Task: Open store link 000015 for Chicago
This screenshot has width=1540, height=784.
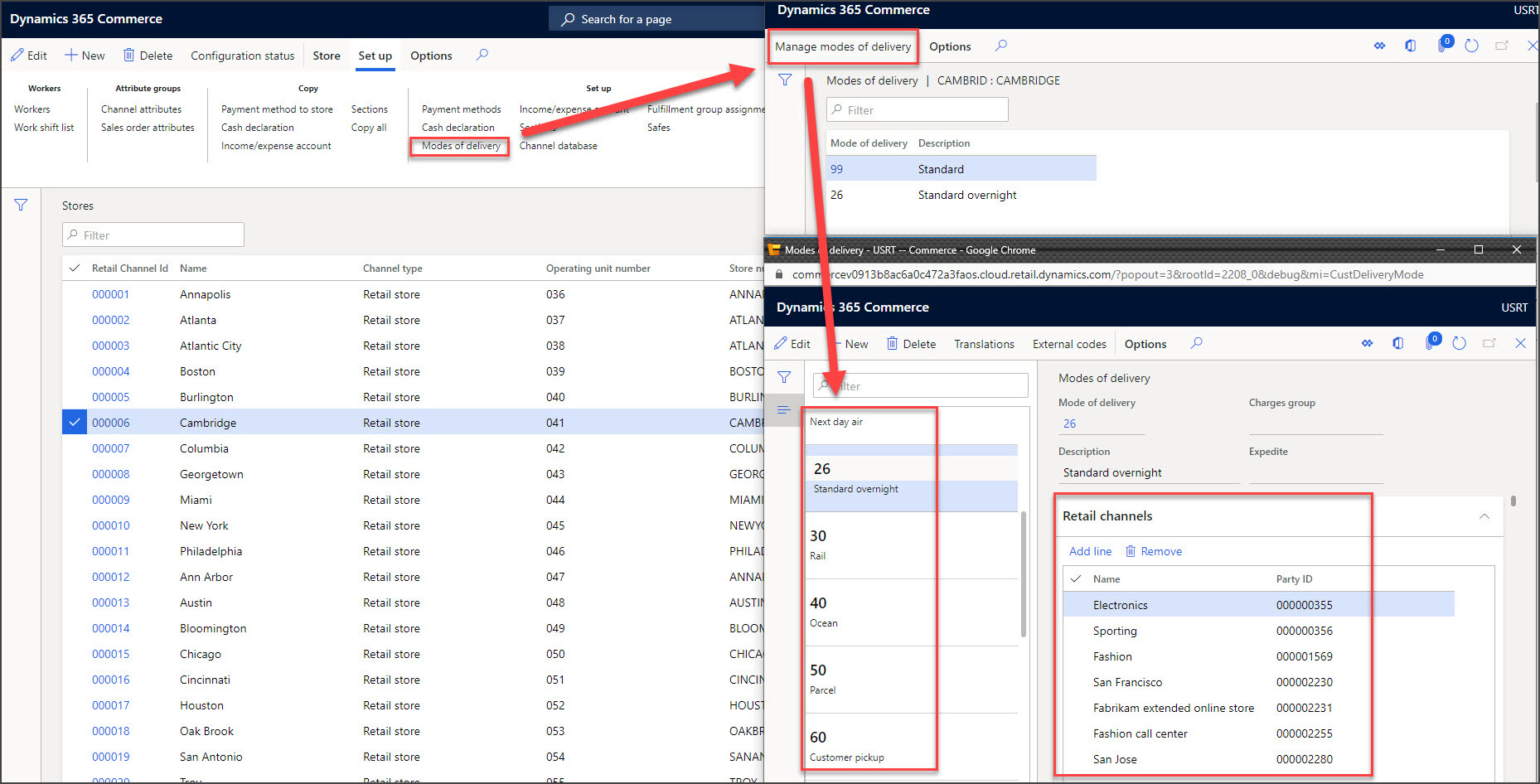Action: 110,654
